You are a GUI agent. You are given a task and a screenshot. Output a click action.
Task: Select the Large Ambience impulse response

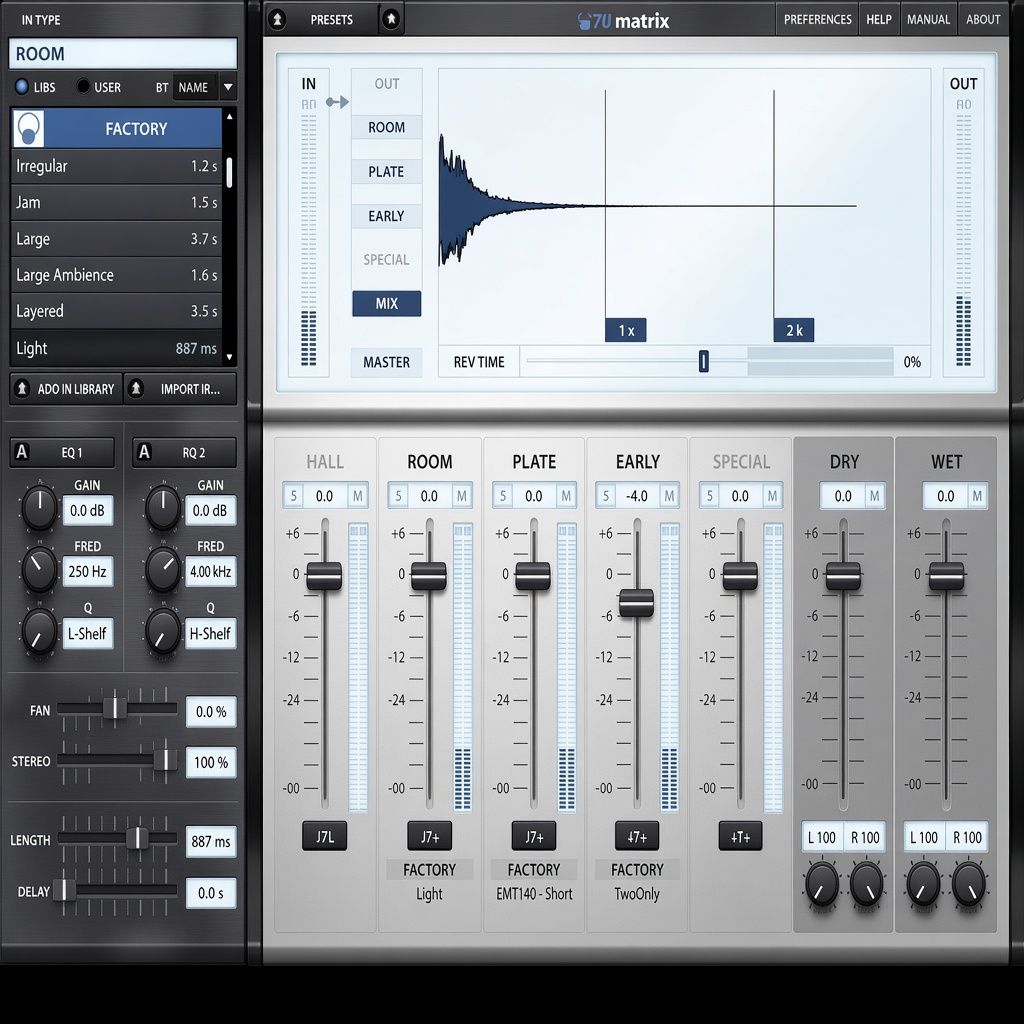116,275
